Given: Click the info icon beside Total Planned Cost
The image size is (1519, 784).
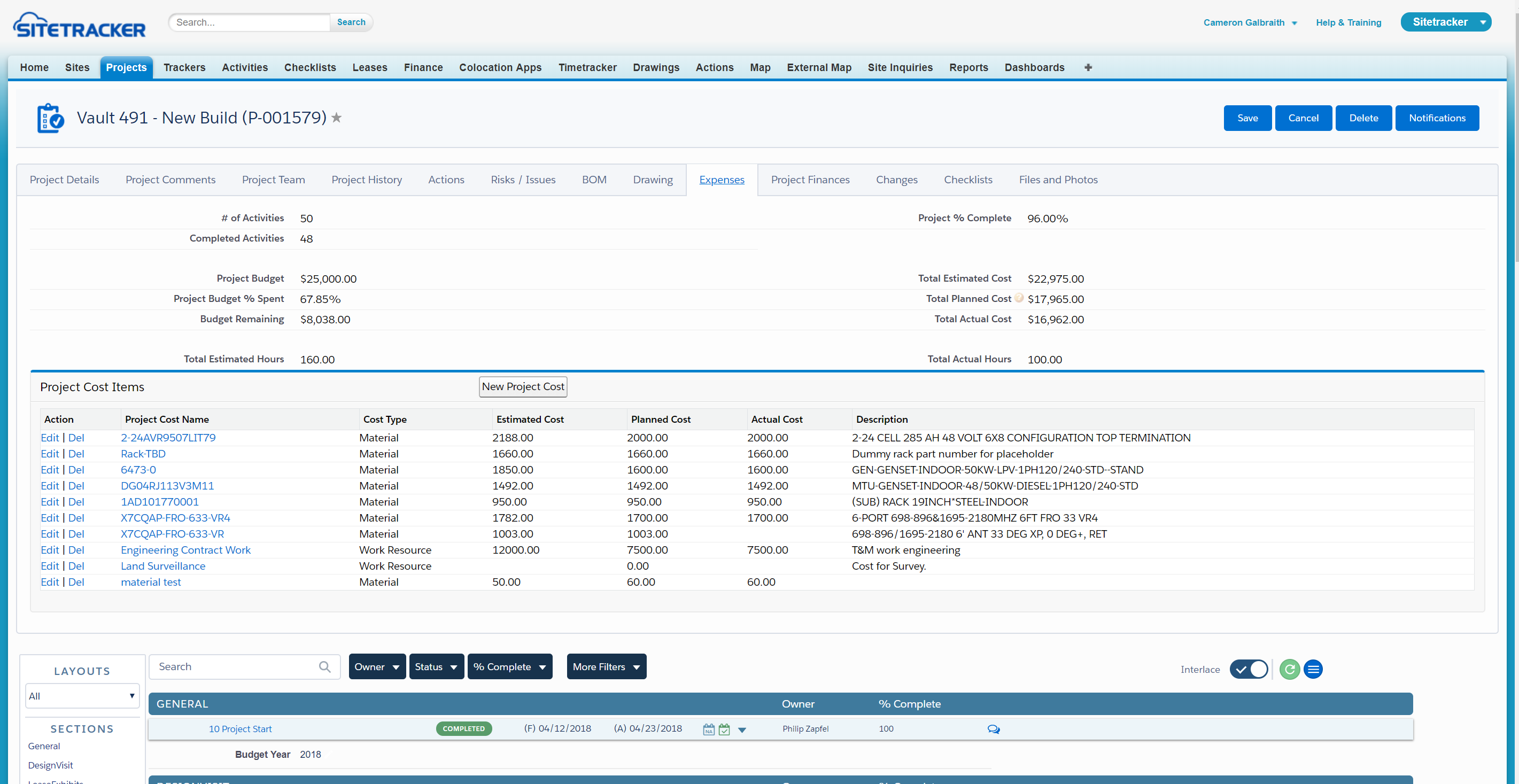Looking at the screenshot, I should [1019, 298].
